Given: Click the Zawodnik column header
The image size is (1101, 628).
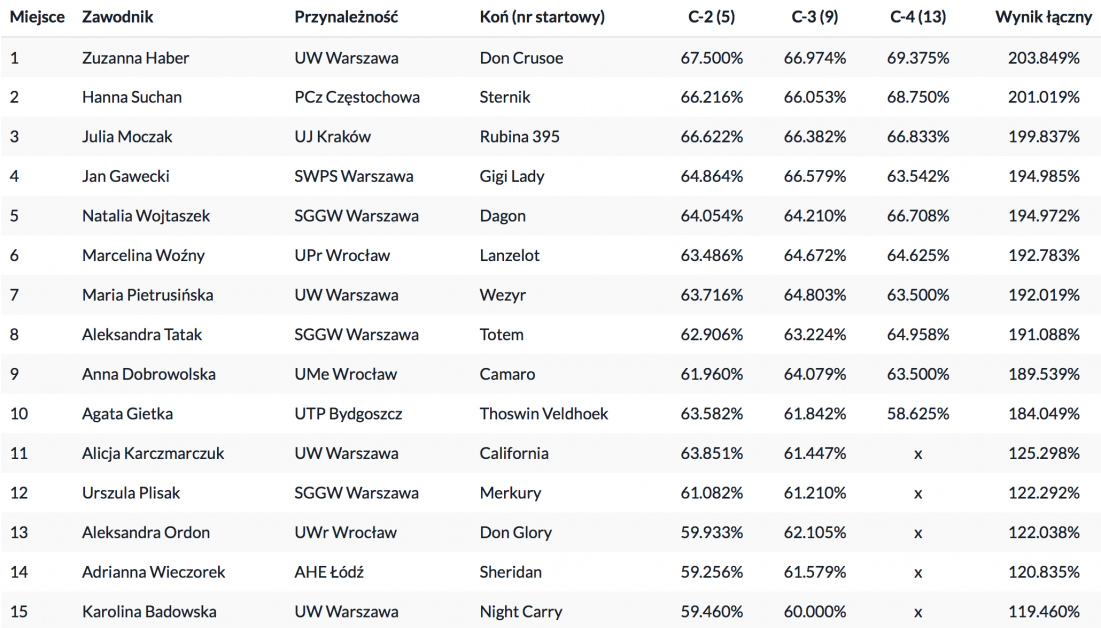Looking at the screenshot, I should (118, 18).
